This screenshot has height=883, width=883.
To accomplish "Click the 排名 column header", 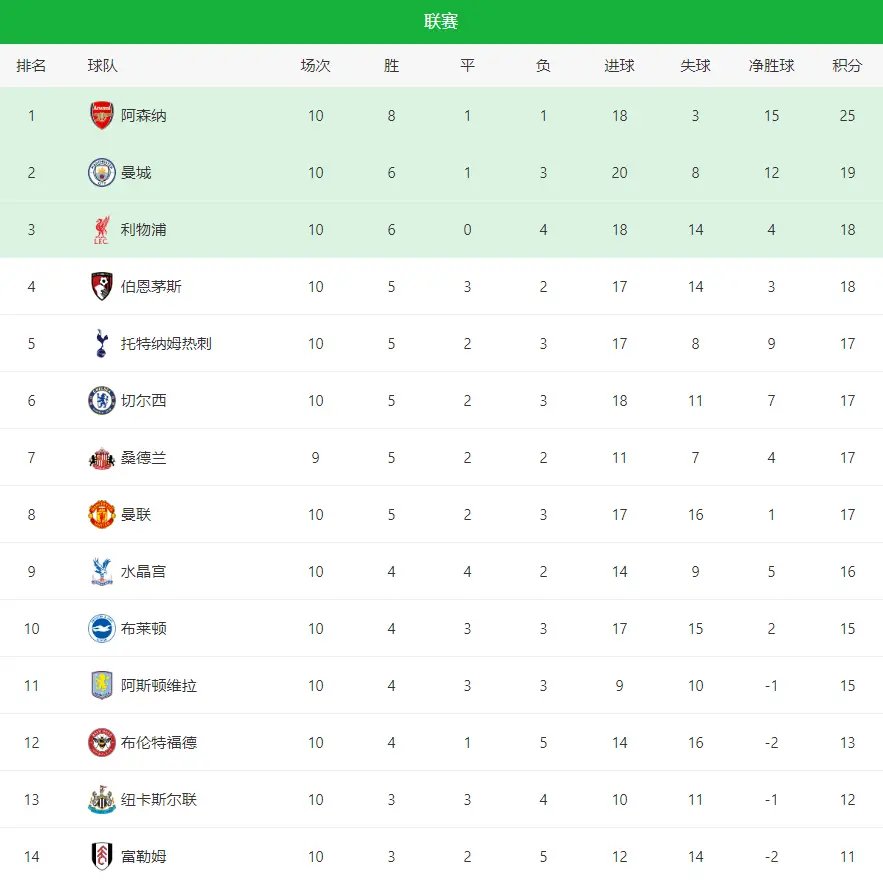I will pyautogui.click(x=31, y=66).
